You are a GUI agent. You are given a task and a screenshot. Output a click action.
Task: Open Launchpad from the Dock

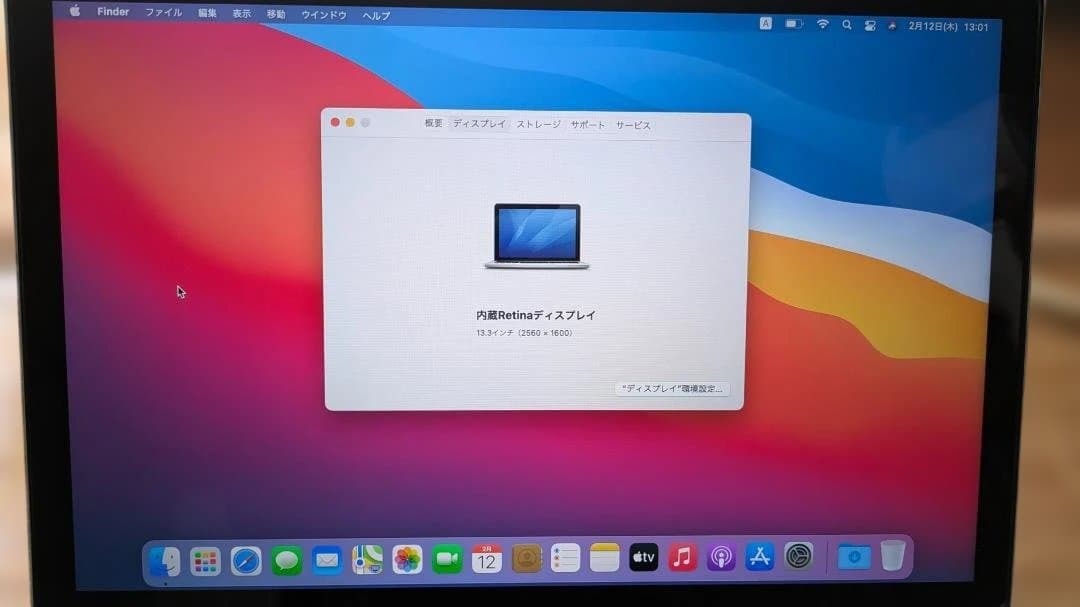point(206,560)
